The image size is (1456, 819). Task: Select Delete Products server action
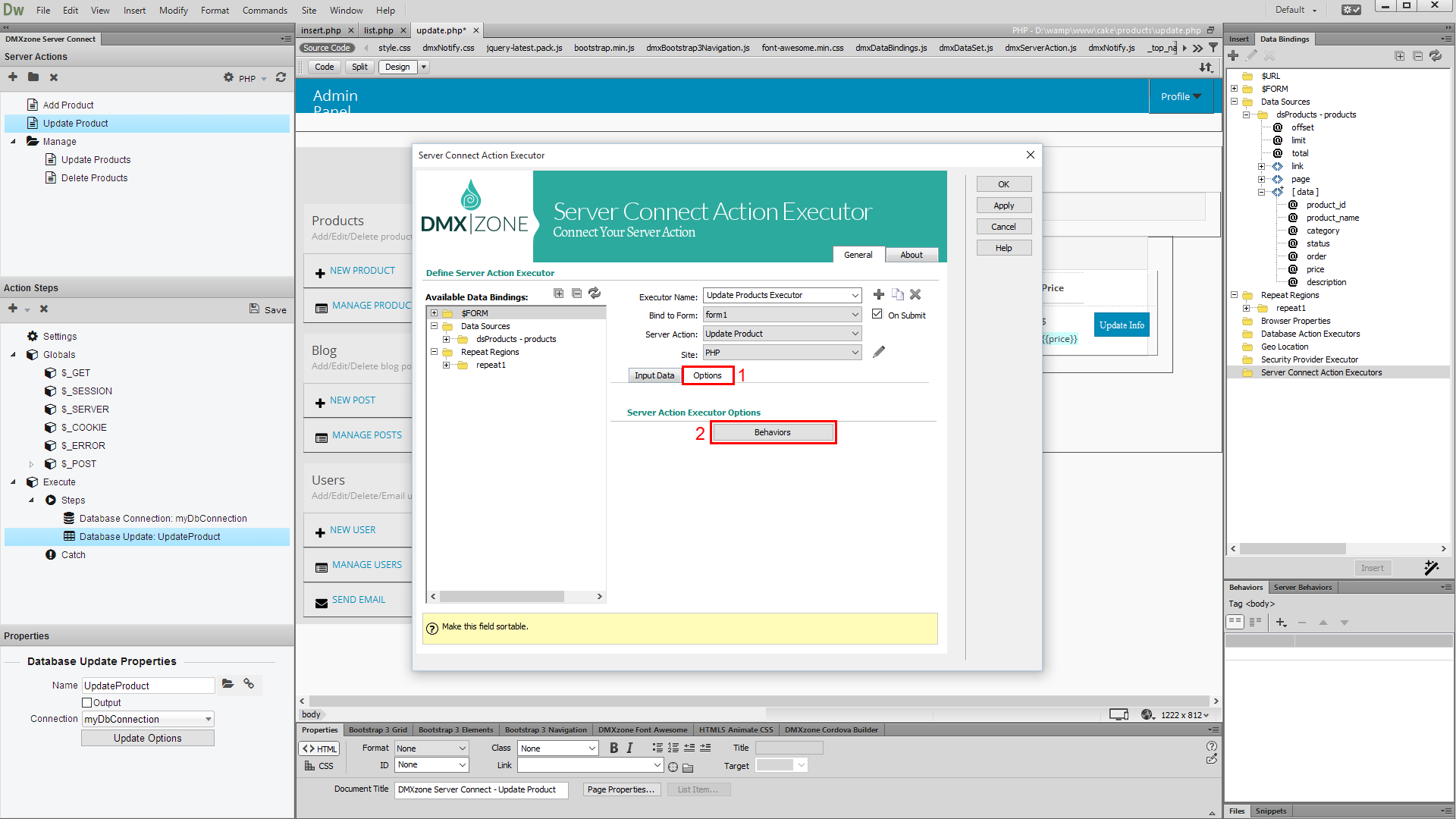point(94,178)
